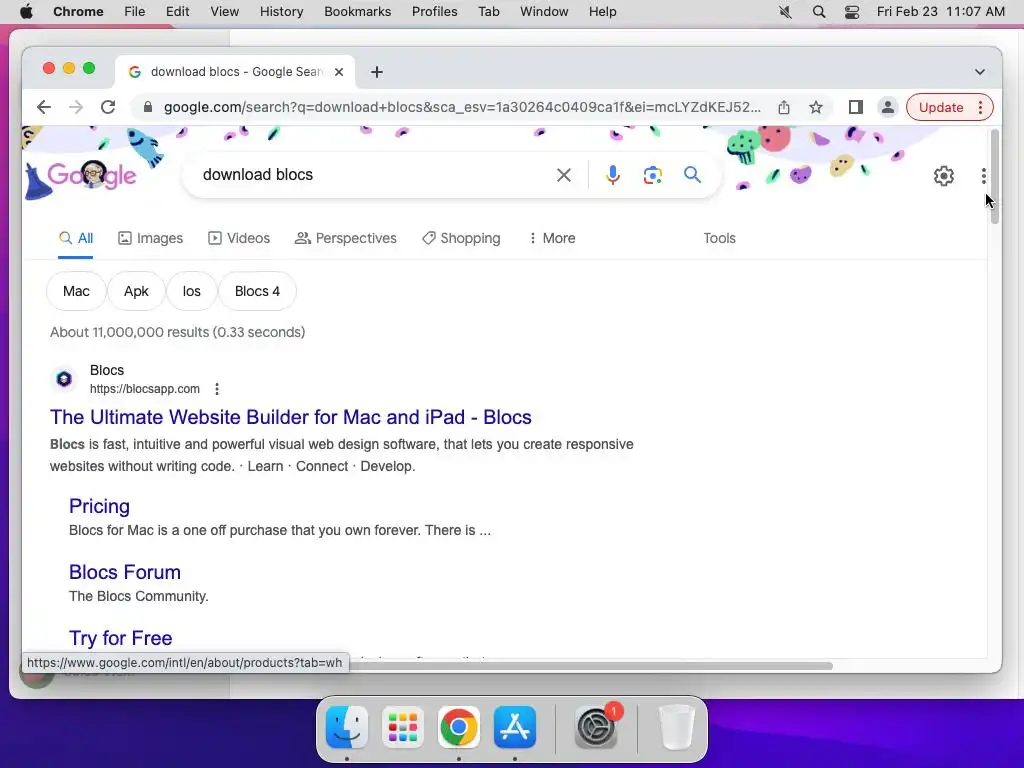Switch to Shopping results tab

coord(461,238)
